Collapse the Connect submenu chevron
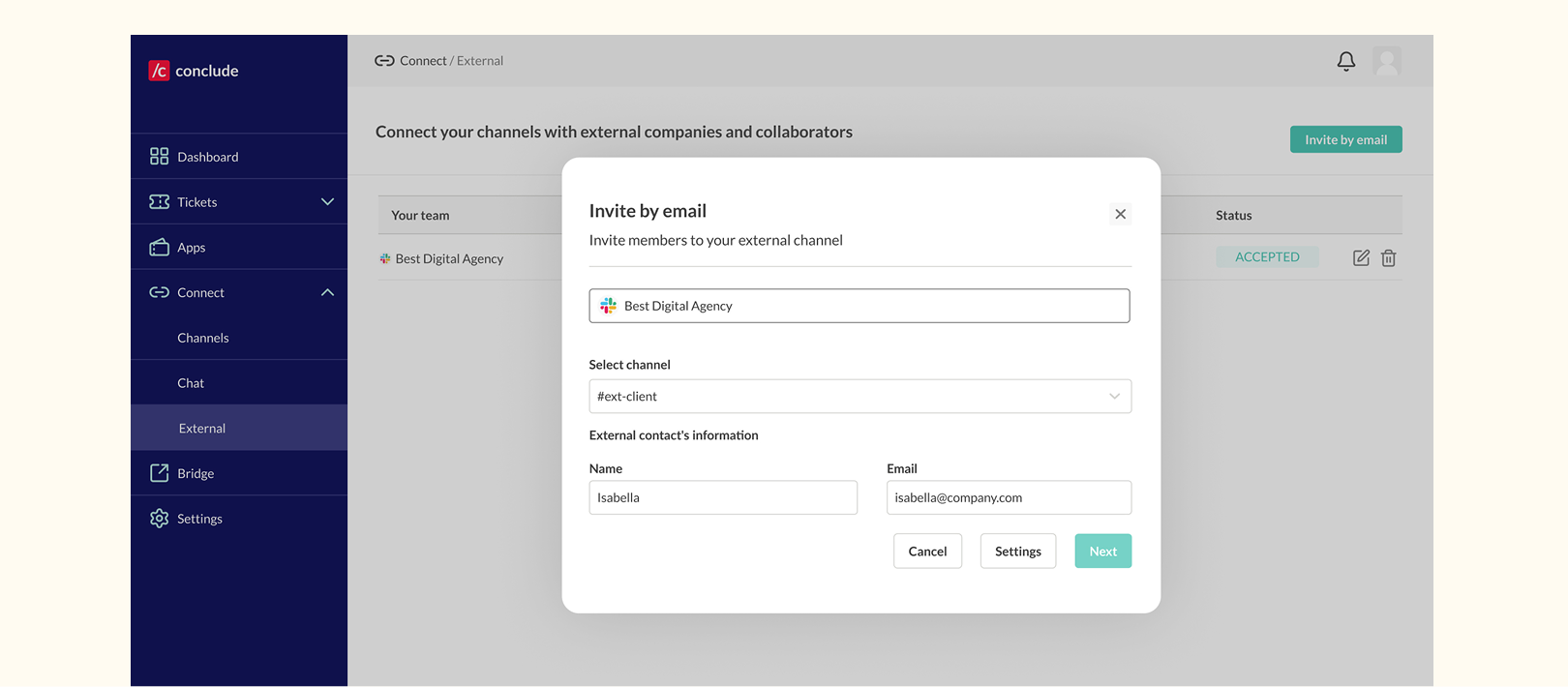This screenshot has height=687, width=1568. pyautogui.click(x=327, y=292)
